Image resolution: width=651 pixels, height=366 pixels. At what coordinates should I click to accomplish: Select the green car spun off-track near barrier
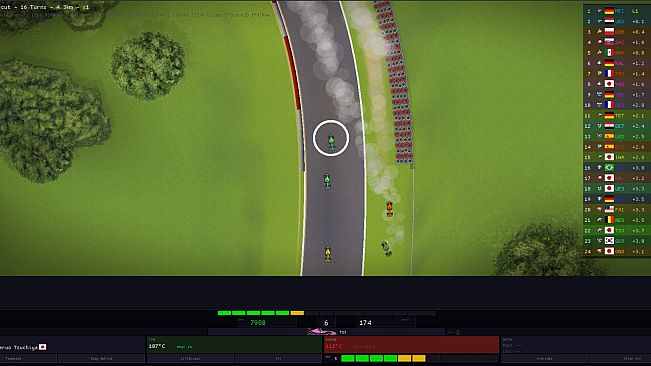click(386, 248)
